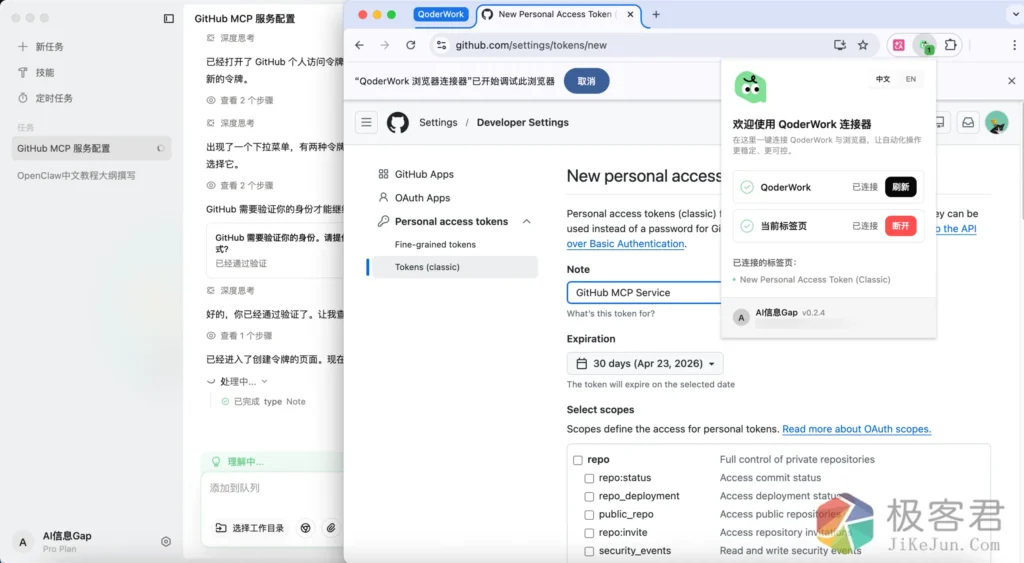
Task: Click the GitHub Octocat logo
Action: pyautogui.click(x=398, y=122)
